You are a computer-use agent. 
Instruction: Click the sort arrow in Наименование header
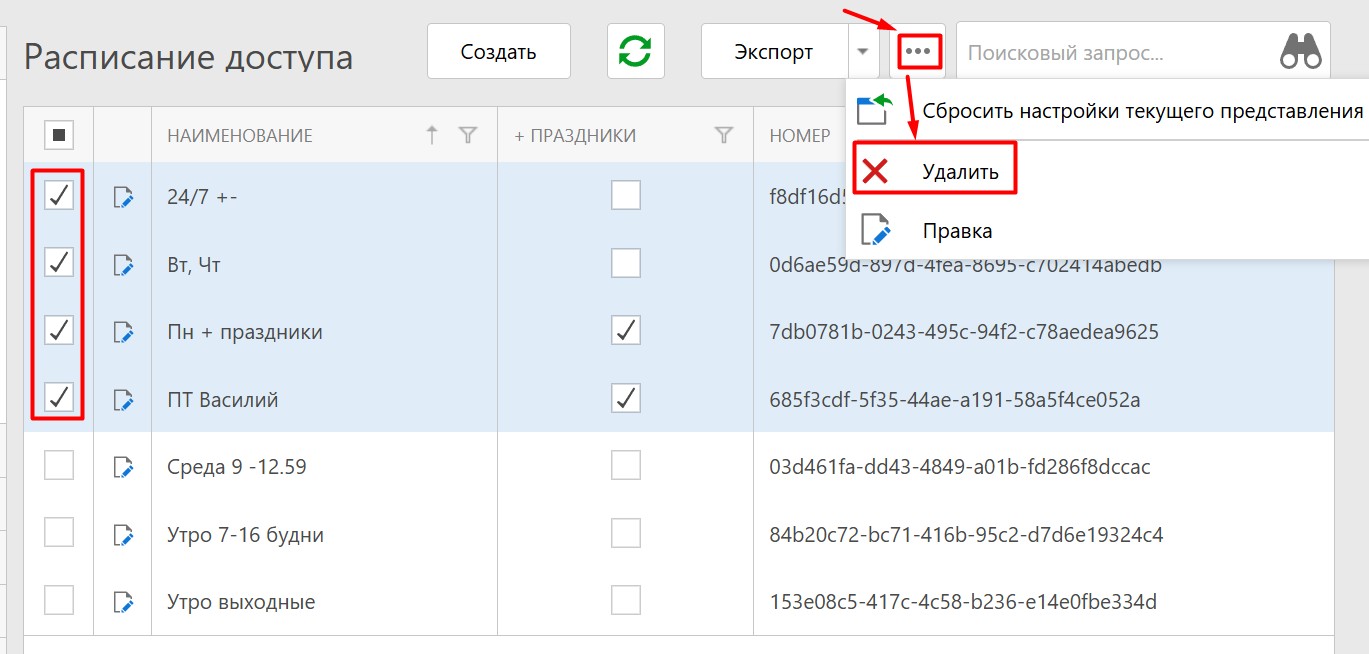(432, 135)
